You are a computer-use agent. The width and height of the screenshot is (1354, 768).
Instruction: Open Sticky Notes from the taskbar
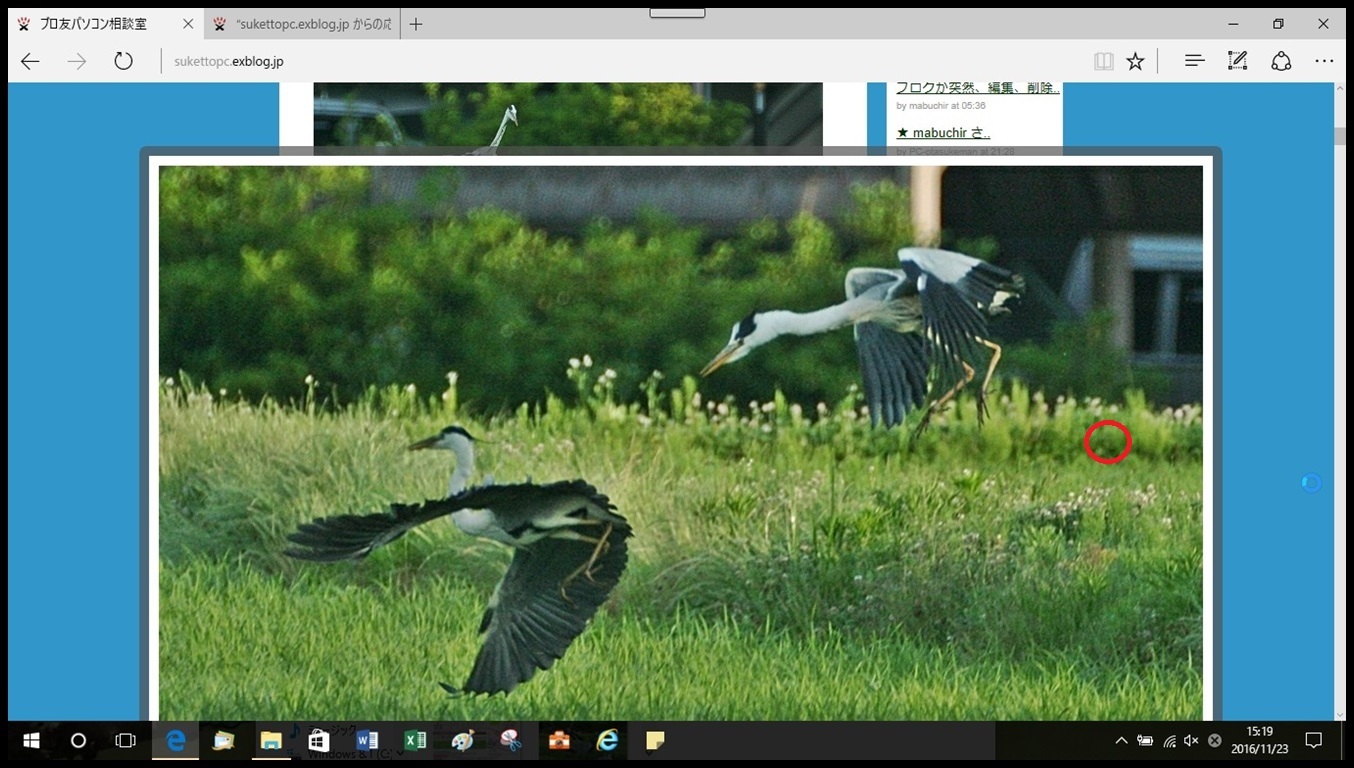[655, 741]
